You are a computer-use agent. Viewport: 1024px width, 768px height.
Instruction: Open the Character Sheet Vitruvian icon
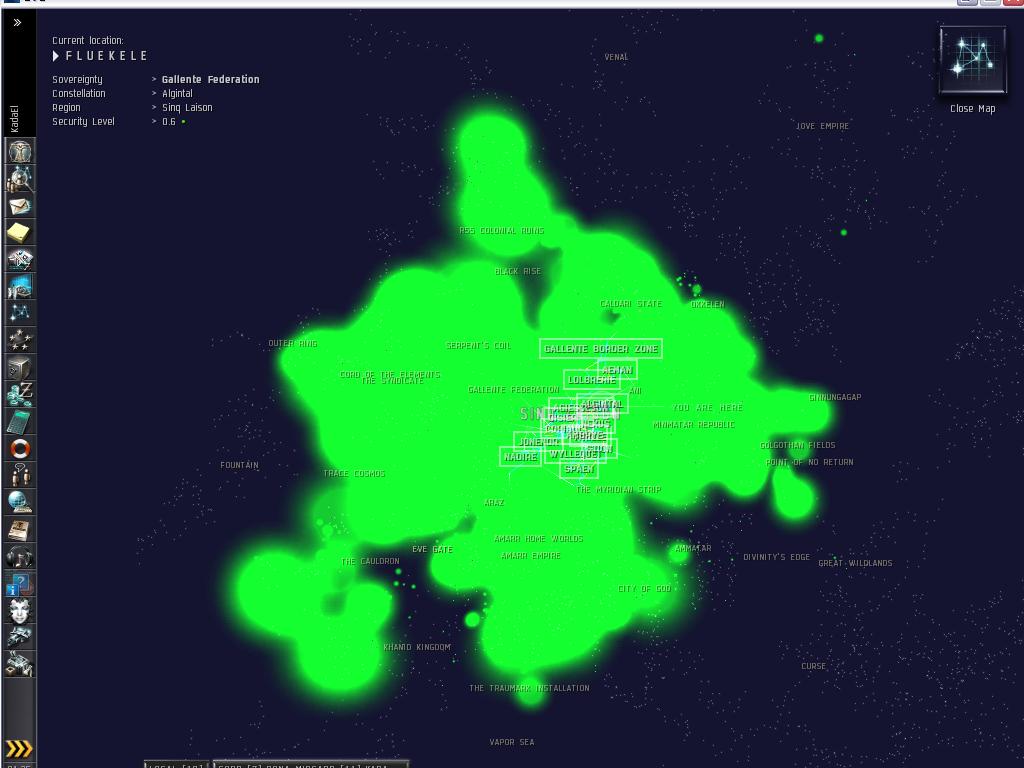point(20,151)
